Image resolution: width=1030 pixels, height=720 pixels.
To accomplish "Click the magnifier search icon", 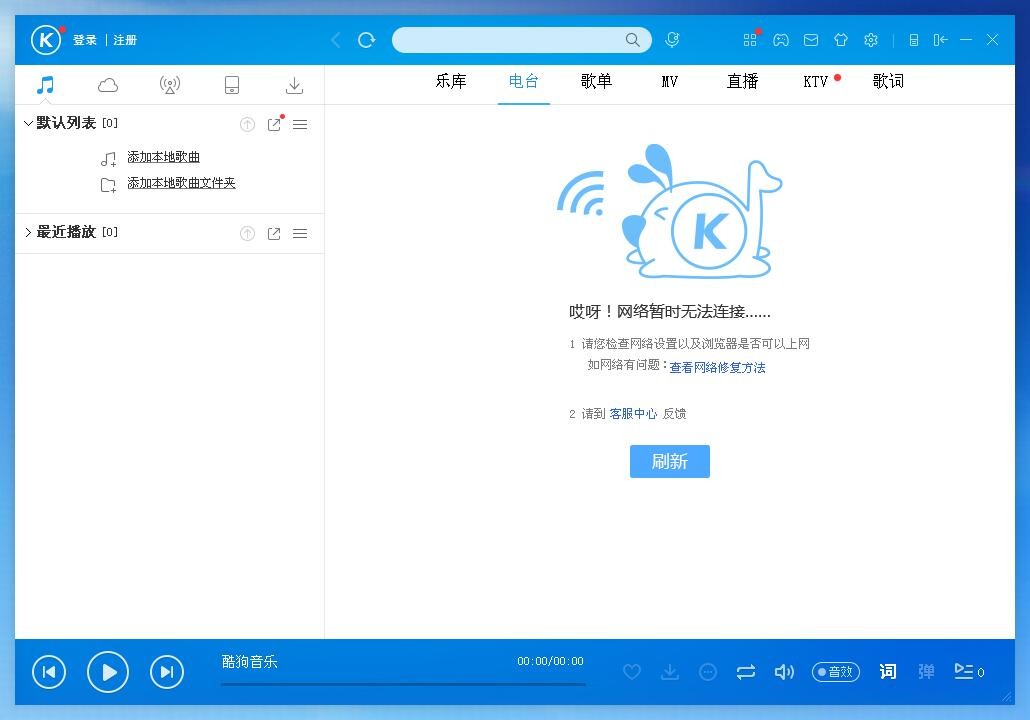I will [632, 40].
